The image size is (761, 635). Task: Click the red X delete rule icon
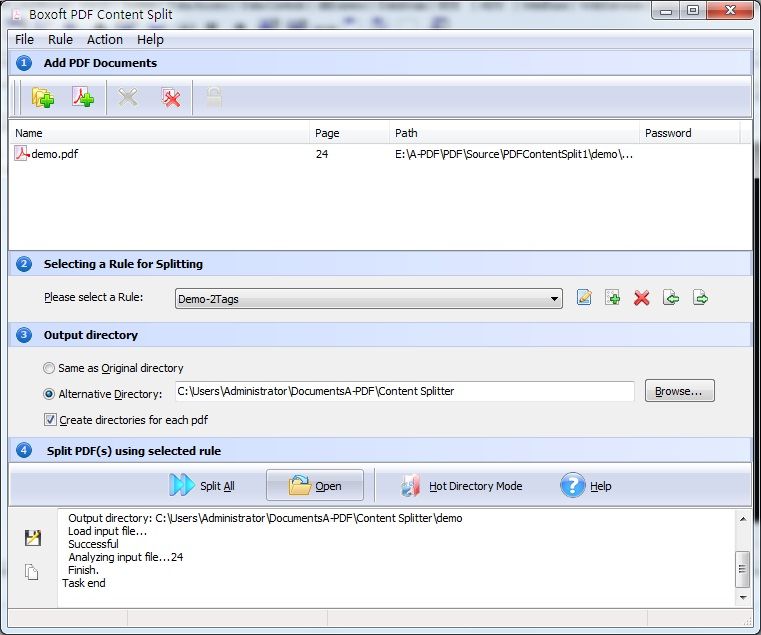(642, 298)
